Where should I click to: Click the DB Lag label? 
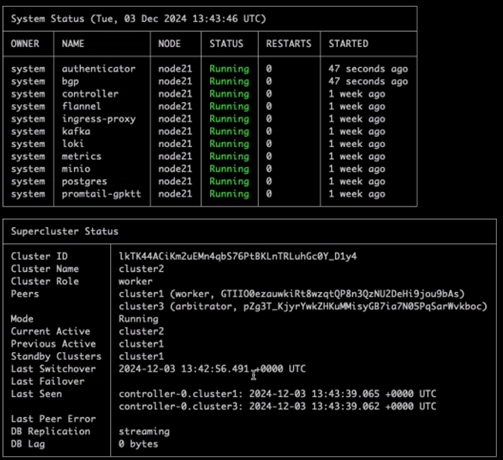coord(28,444)
